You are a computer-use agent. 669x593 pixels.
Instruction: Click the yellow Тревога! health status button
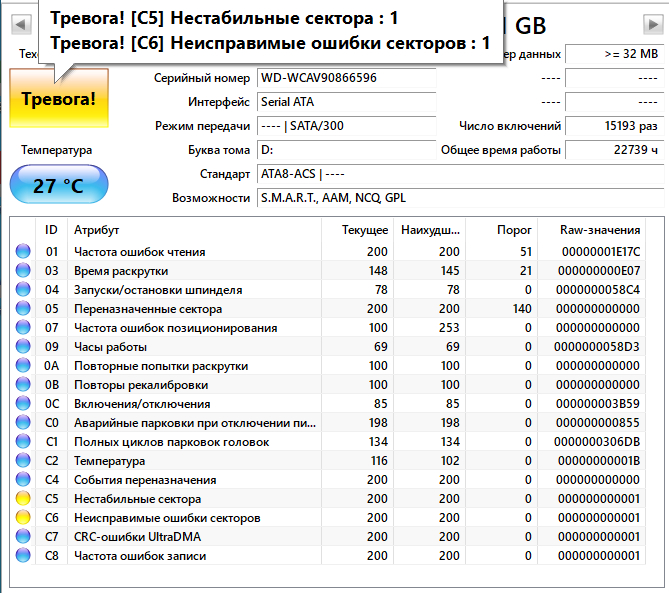(x=58, y=100)
